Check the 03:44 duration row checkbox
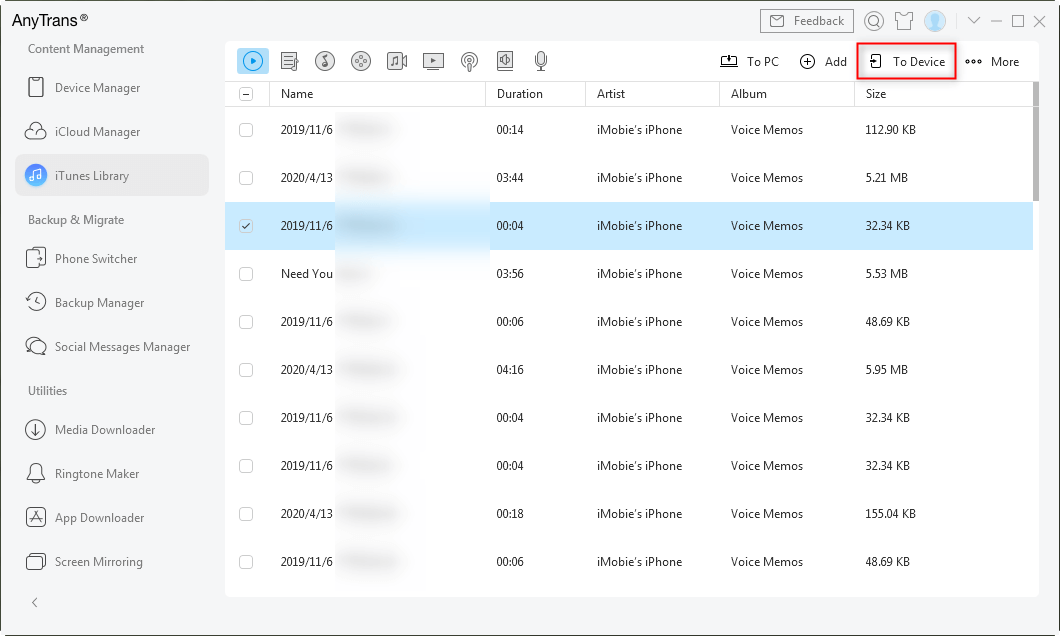 246,178
